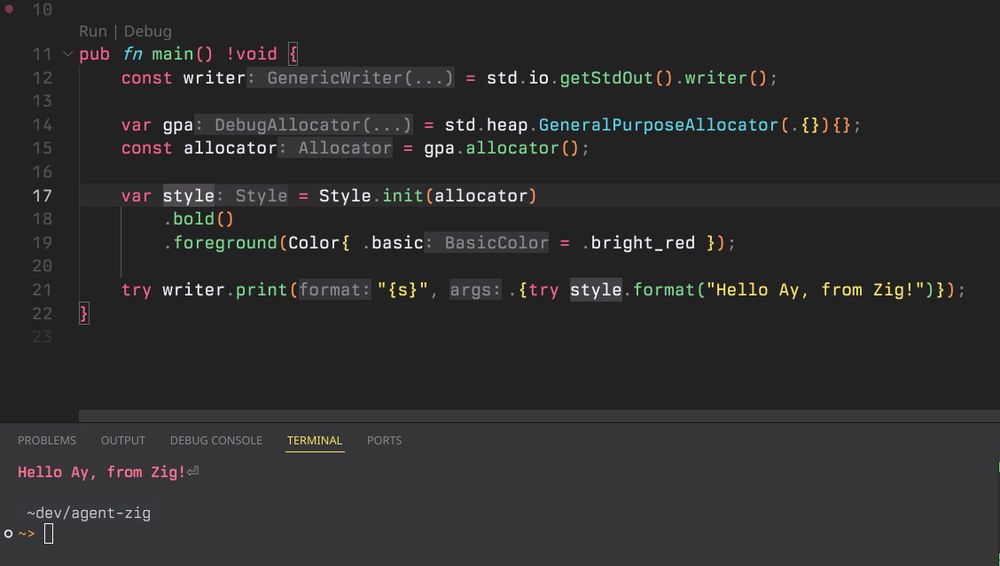
Task: Click 'Style.init' call on line 17
Action: (x=371, y=195)
